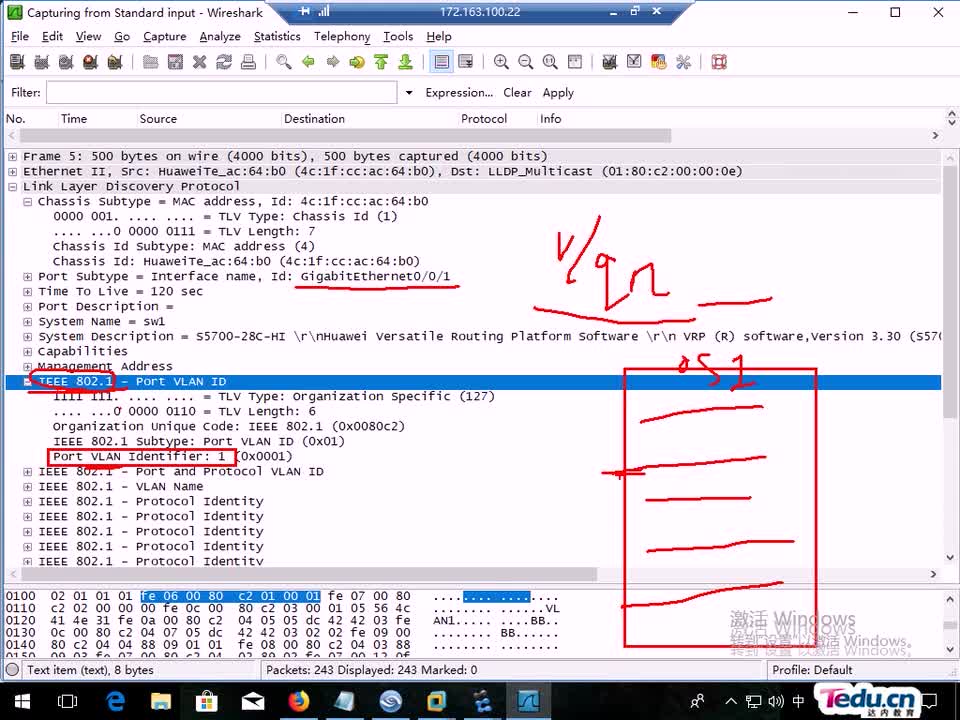Click the Expression... filter button
The height and width of the screenshot is (720, 960).
[x=459, y=92]
